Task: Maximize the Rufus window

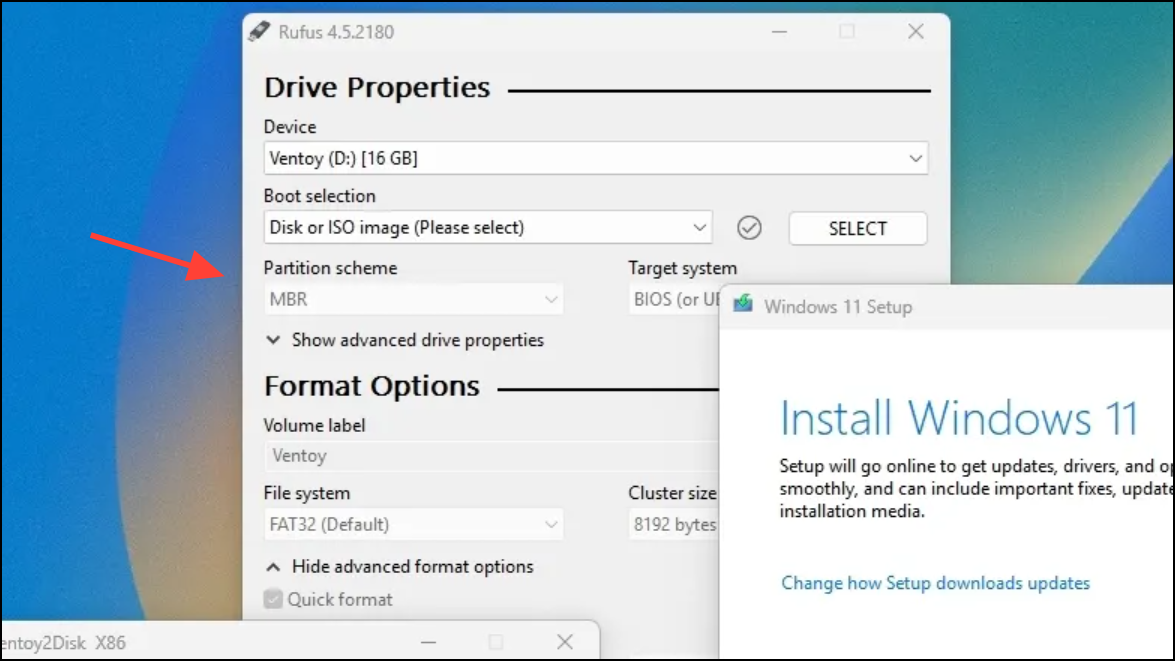Action: pos(847,31)
